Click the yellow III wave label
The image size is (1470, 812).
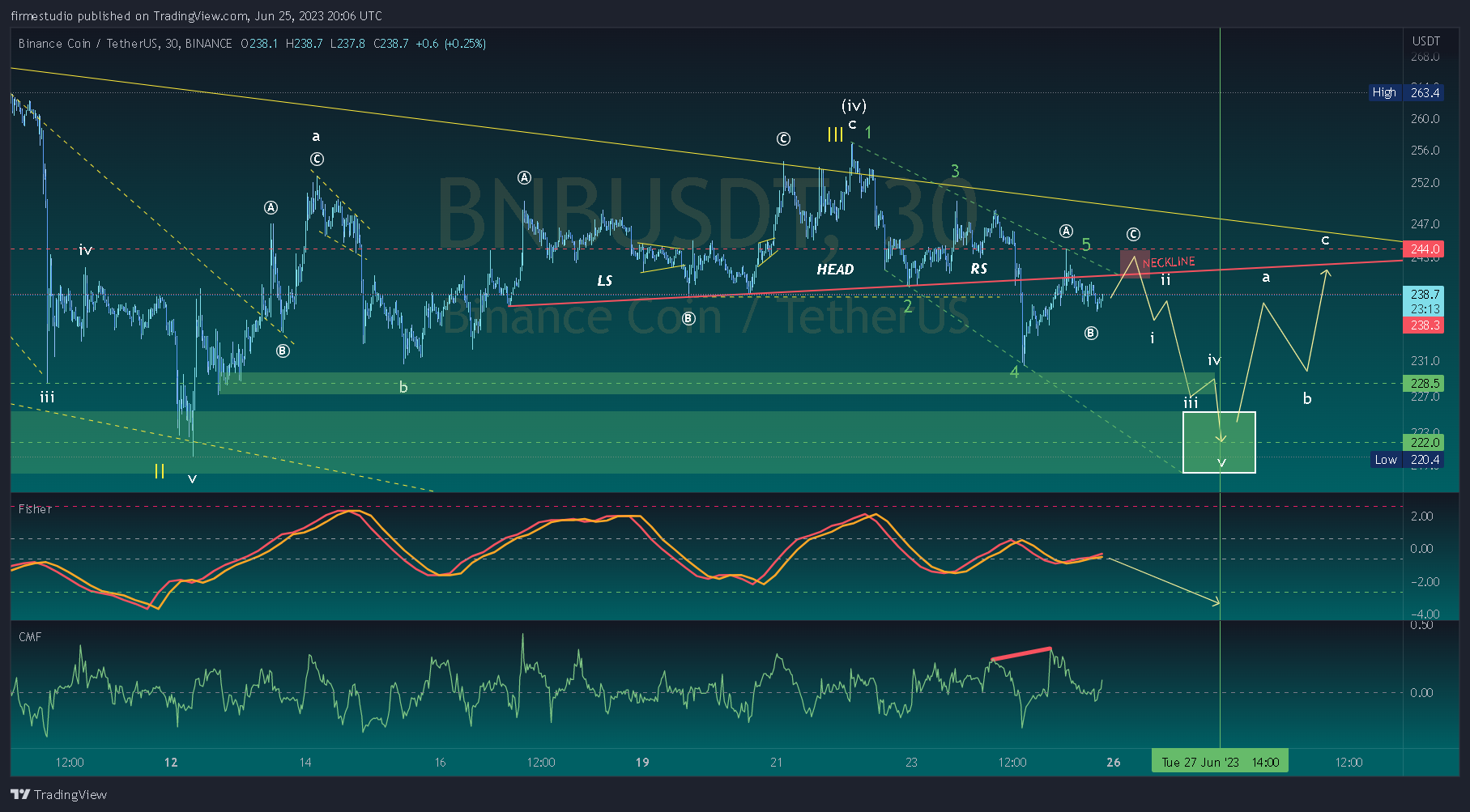(835, 134)
